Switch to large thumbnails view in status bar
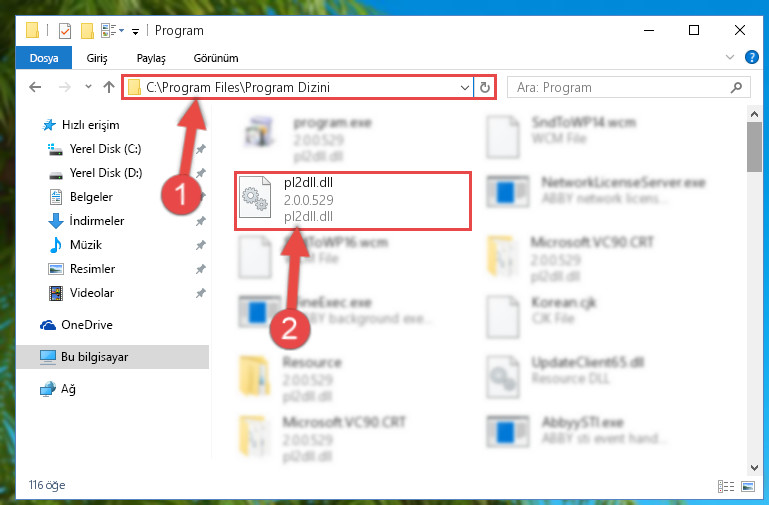769x505 pixels. [x=748, y=486]
